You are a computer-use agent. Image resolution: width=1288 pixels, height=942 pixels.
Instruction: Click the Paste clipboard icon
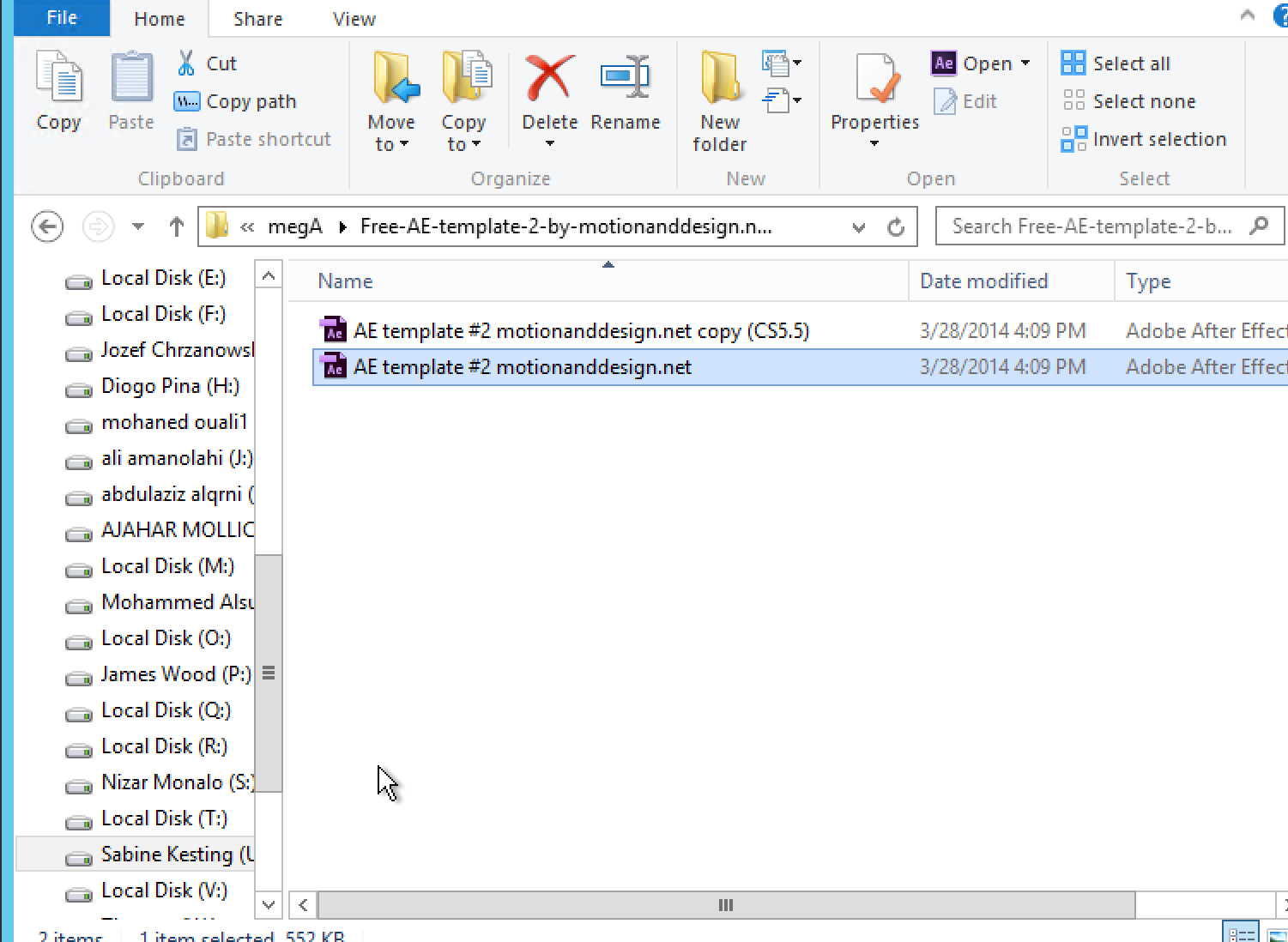[131, 79]
